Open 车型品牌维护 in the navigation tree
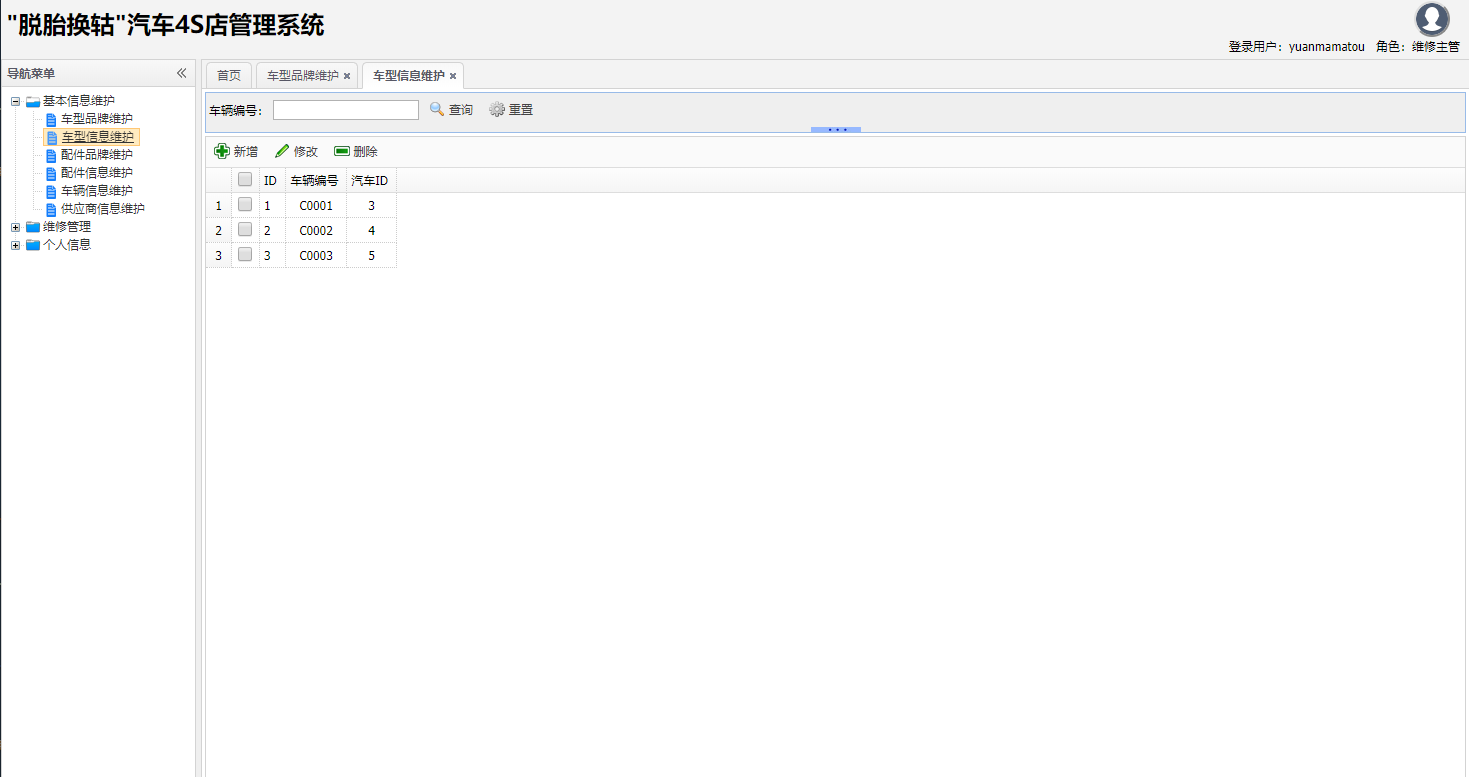The height and width of the screenshot is (777, 1469). [97, 119]
